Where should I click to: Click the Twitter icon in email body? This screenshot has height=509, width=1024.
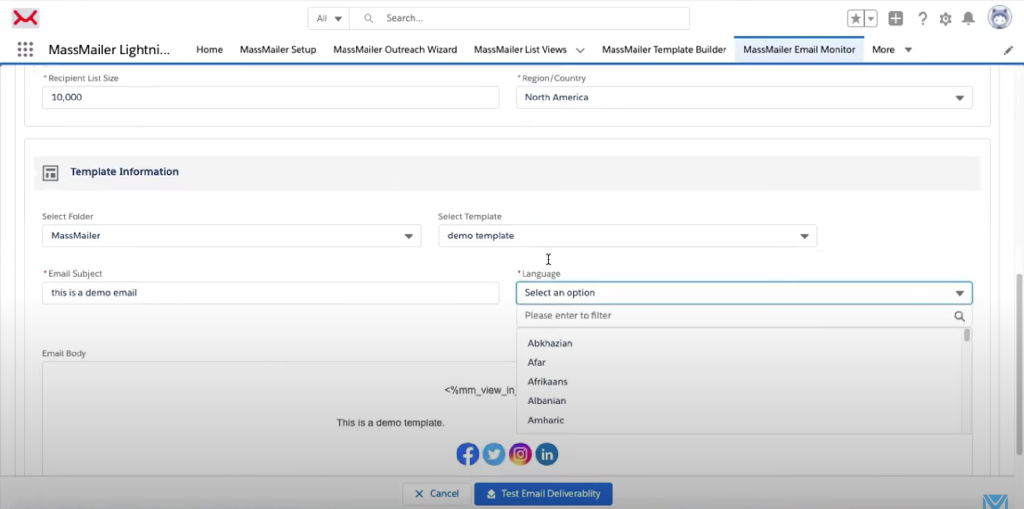point(493,454)
